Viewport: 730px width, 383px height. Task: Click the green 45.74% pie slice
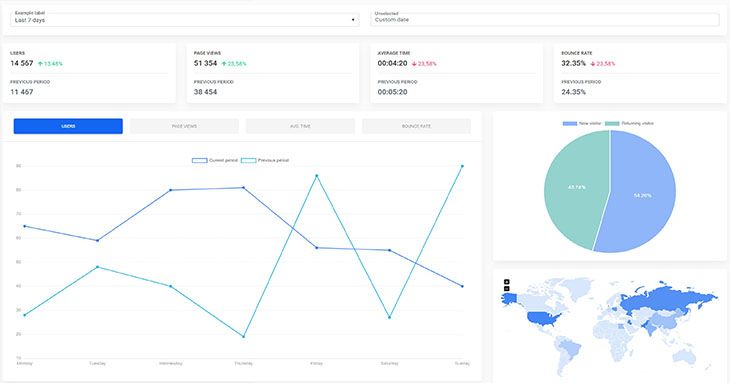(576, 187)
